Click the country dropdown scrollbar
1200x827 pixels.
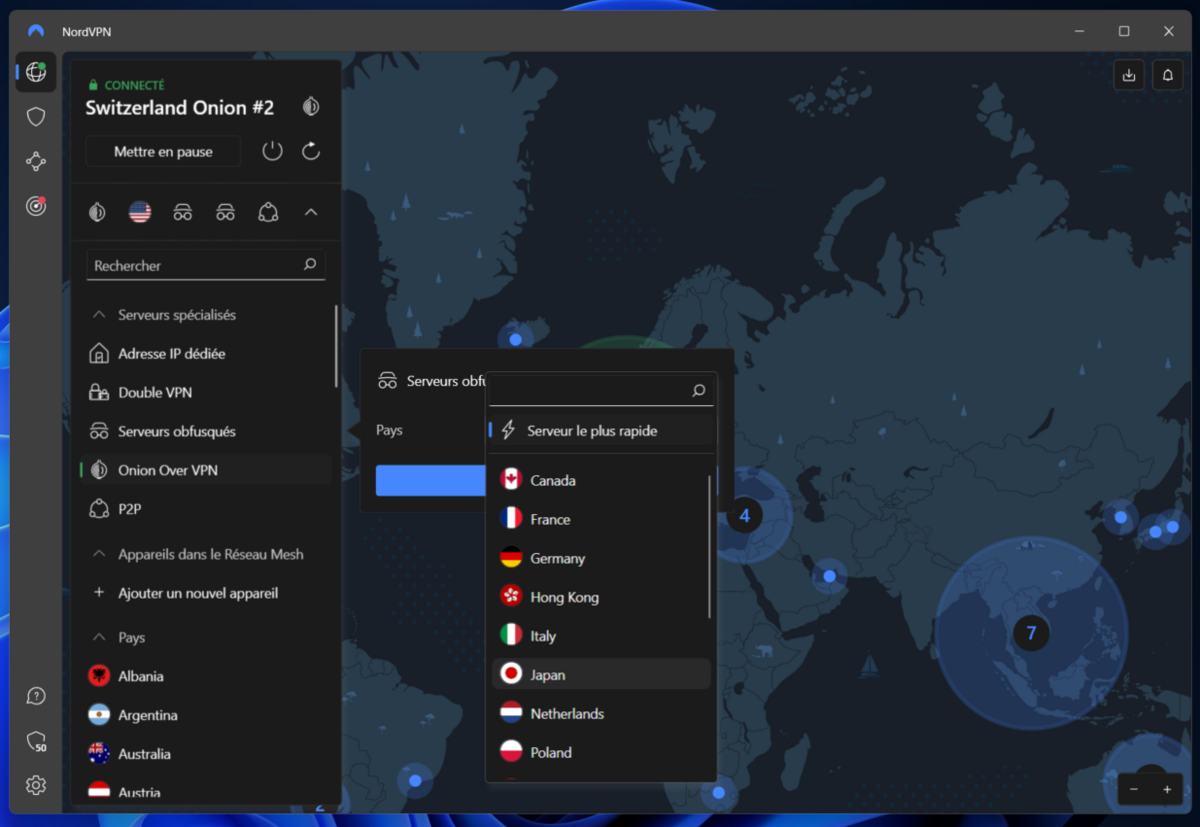tap(710, 546)
